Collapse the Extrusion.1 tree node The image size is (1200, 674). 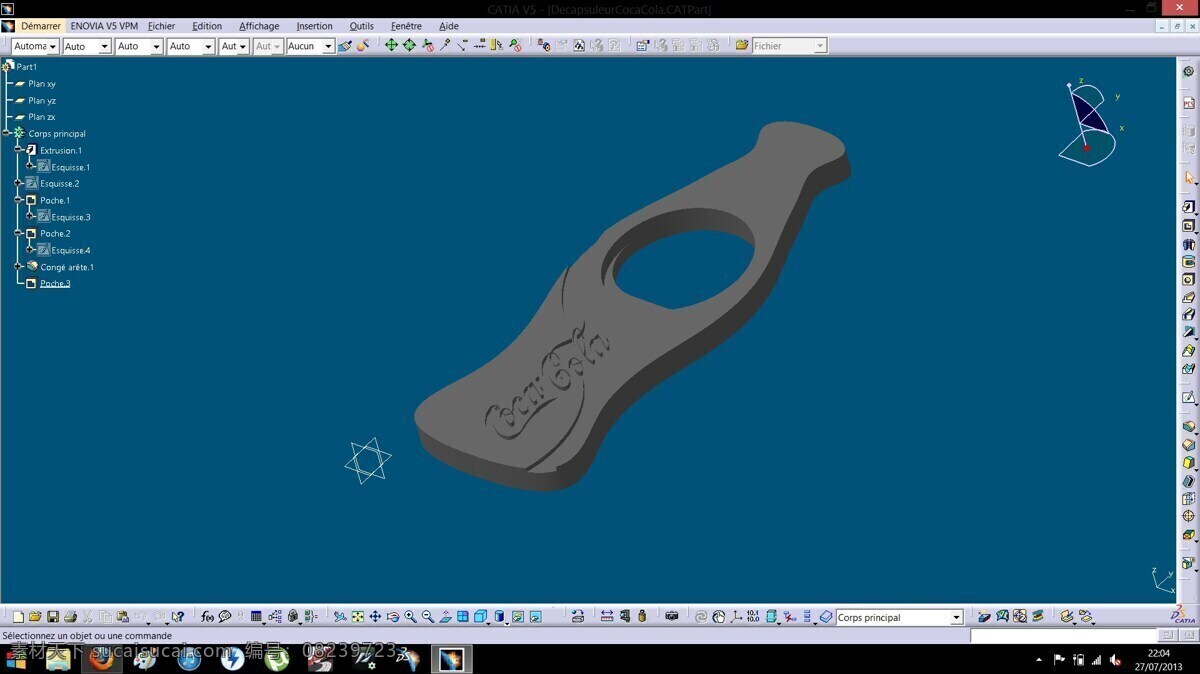point(18,150)
